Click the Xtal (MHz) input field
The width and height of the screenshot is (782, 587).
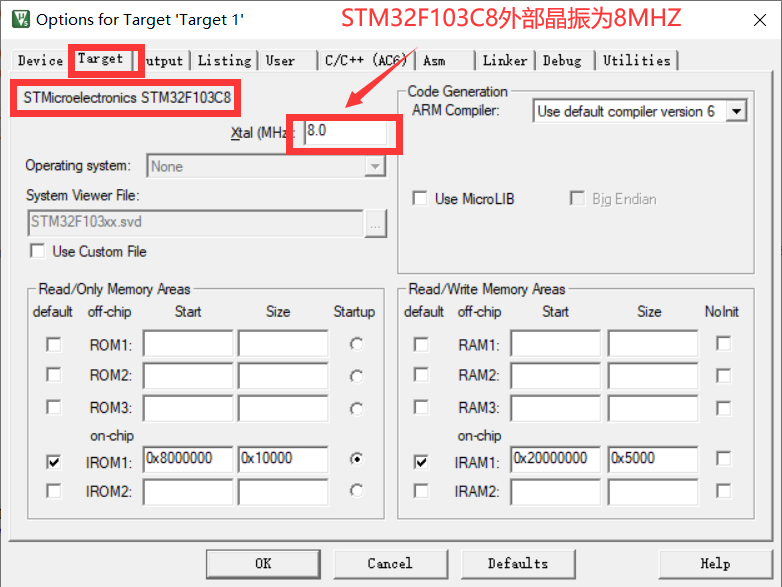(x=346, y=132)
